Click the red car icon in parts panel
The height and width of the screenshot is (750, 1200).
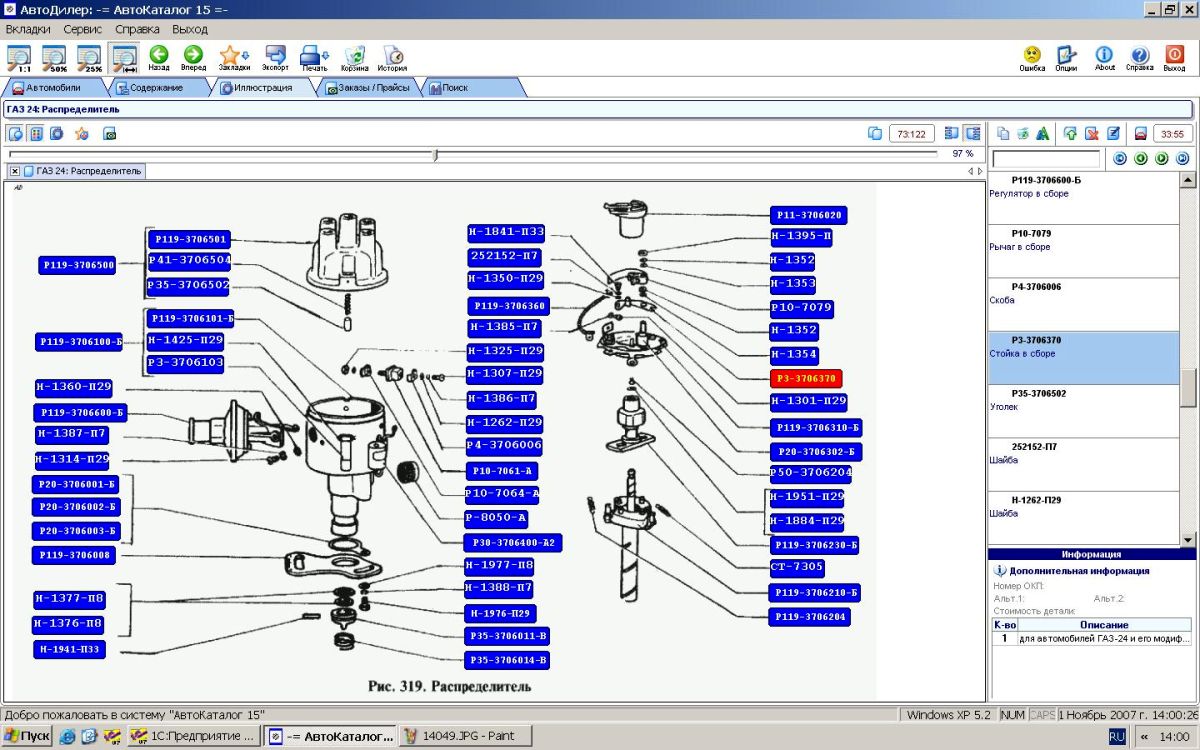coord(1140,133)
